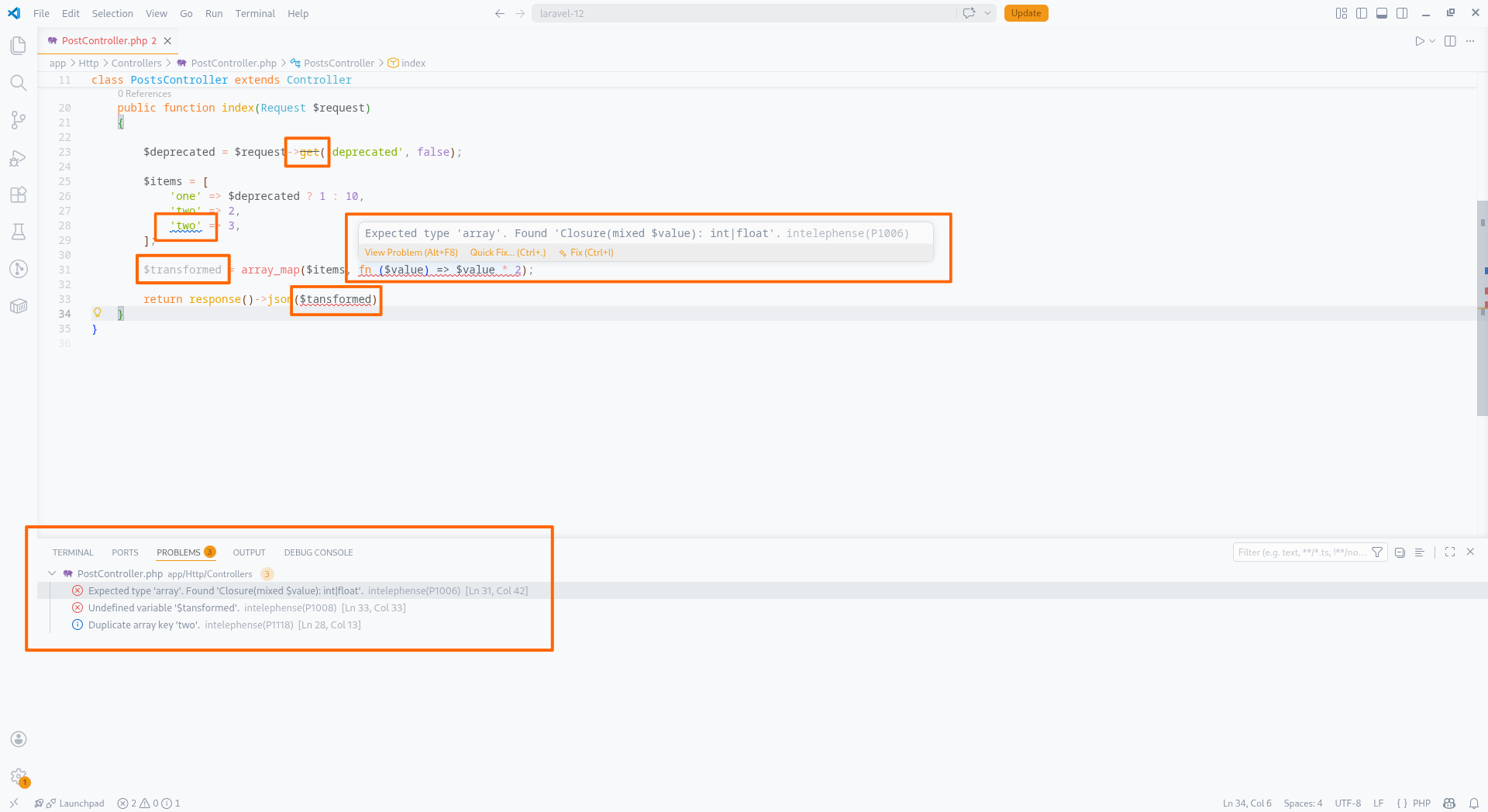This screenshot has width=1488, height=812.
Task: Open the Terminal menu
Action: [x=255, y=13]
